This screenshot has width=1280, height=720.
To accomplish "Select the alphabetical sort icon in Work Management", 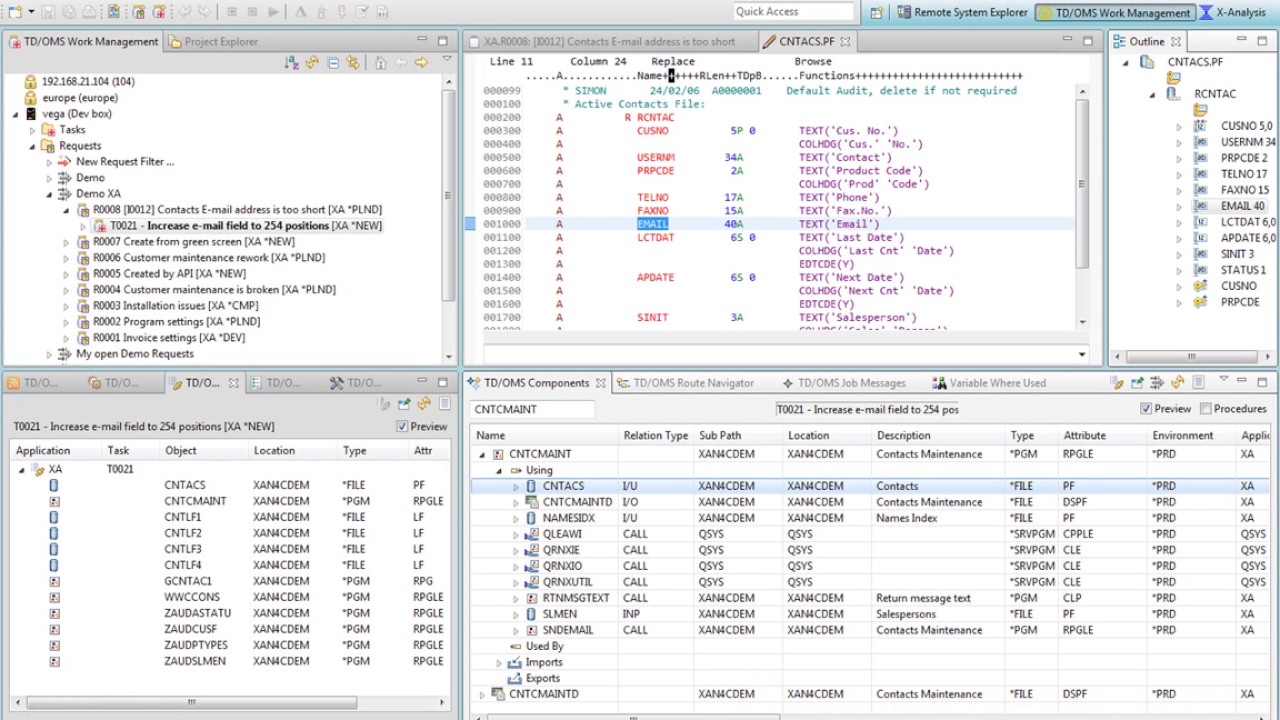I will pyautogui.click(x=292, y=62).
